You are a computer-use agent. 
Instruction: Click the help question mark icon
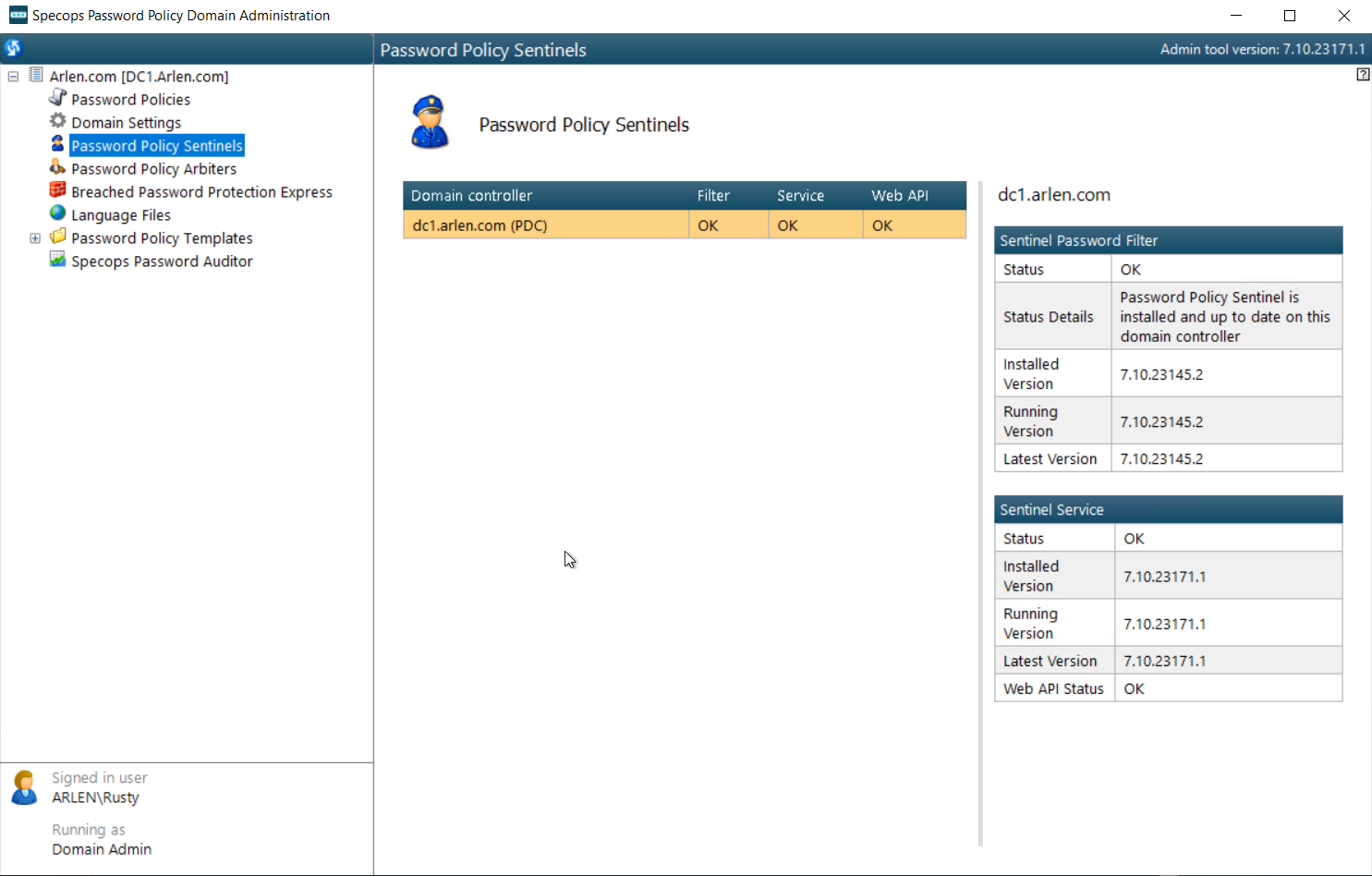tap(1363, 75)
